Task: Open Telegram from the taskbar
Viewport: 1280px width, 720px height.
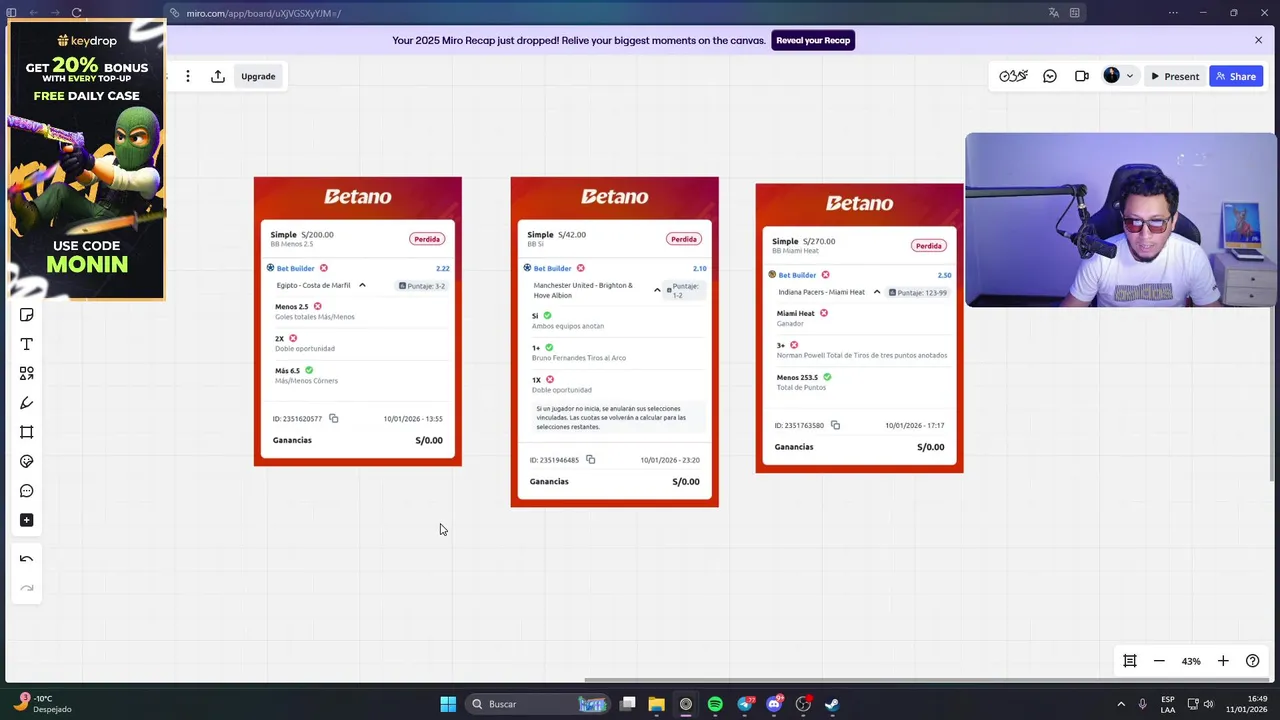Action: (x=745, y=704)
